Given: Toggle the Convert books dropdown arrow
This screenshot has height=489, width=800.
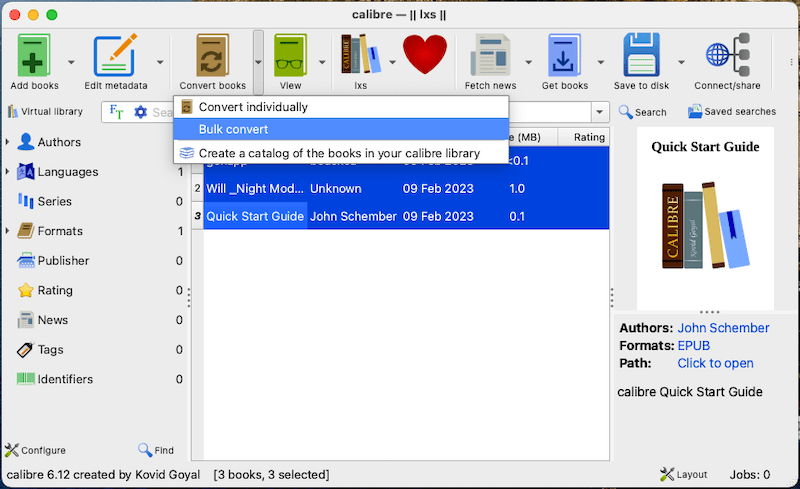Looking at the screenshot, I should pyautogui.click(x=258, y=62).
